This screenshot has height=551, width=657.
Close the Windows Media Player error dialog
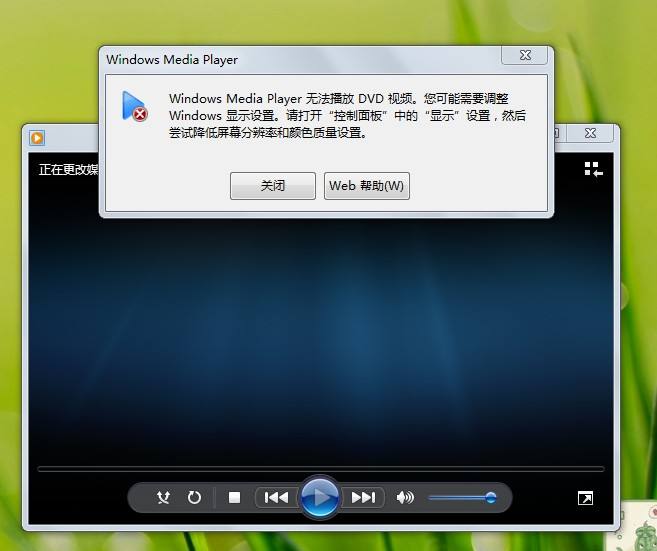(525, 55)
